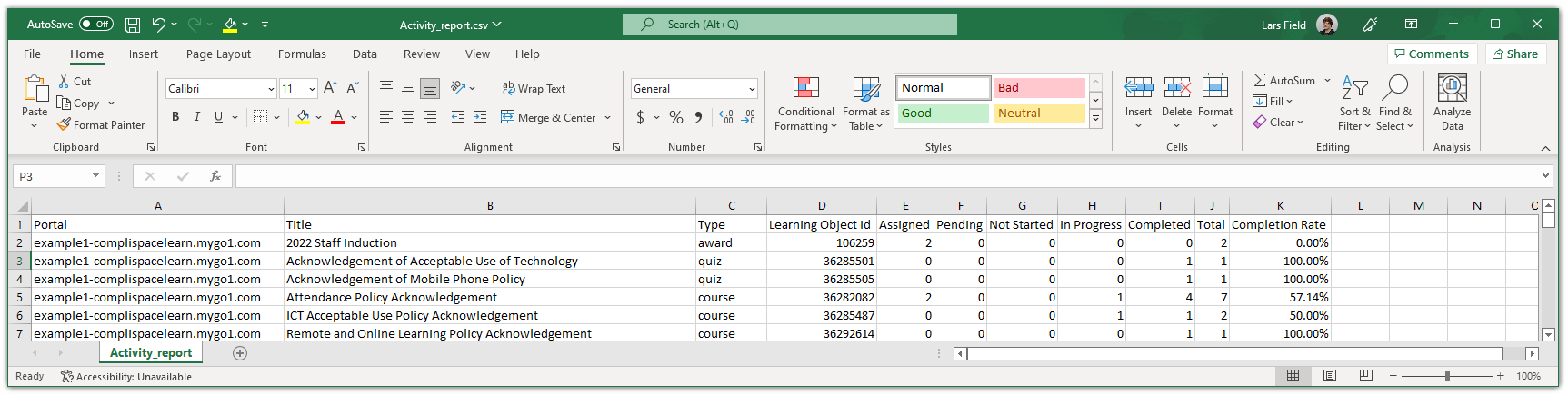Open the File menu
The width and height of the screenshot is (1568, 395).
[x=32, y=54]
